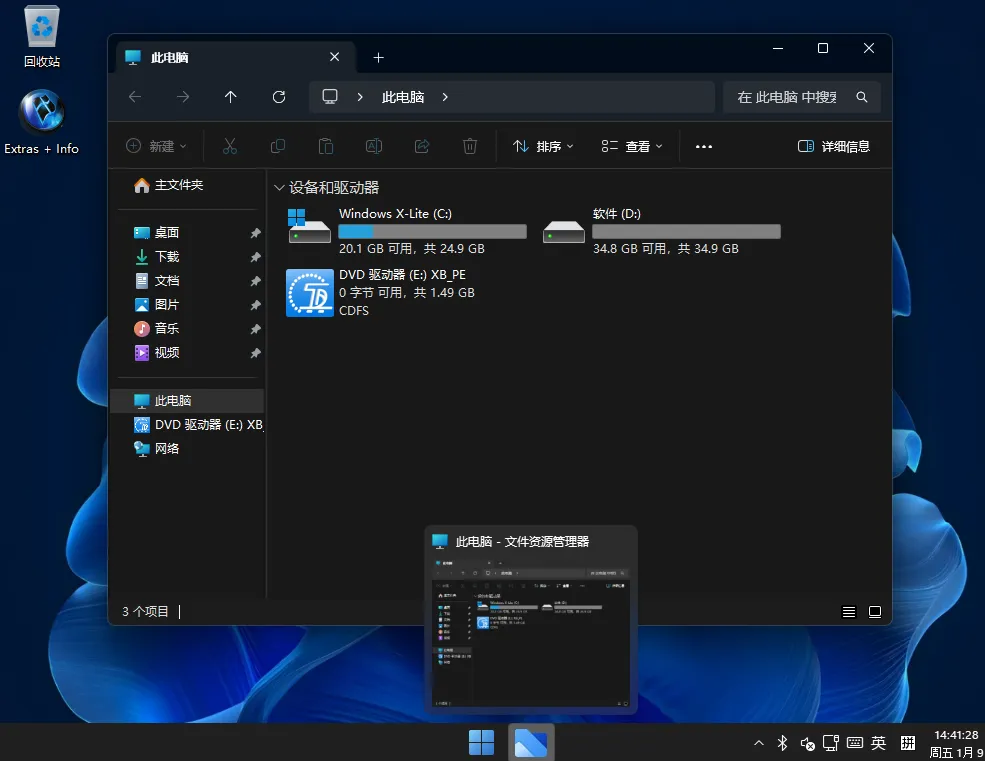
Task: Click the Delete trash can icon
Action: 470,146
